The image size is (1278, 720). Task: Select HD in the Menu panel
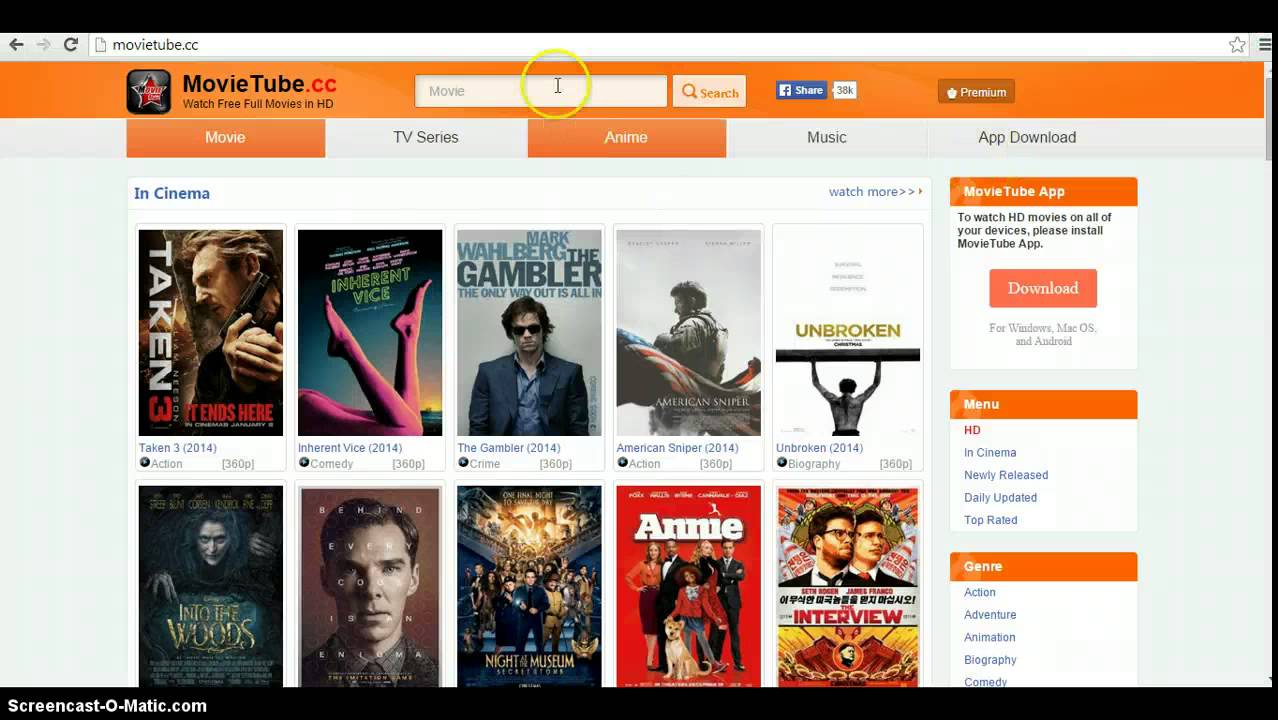(x=972, y=430)
